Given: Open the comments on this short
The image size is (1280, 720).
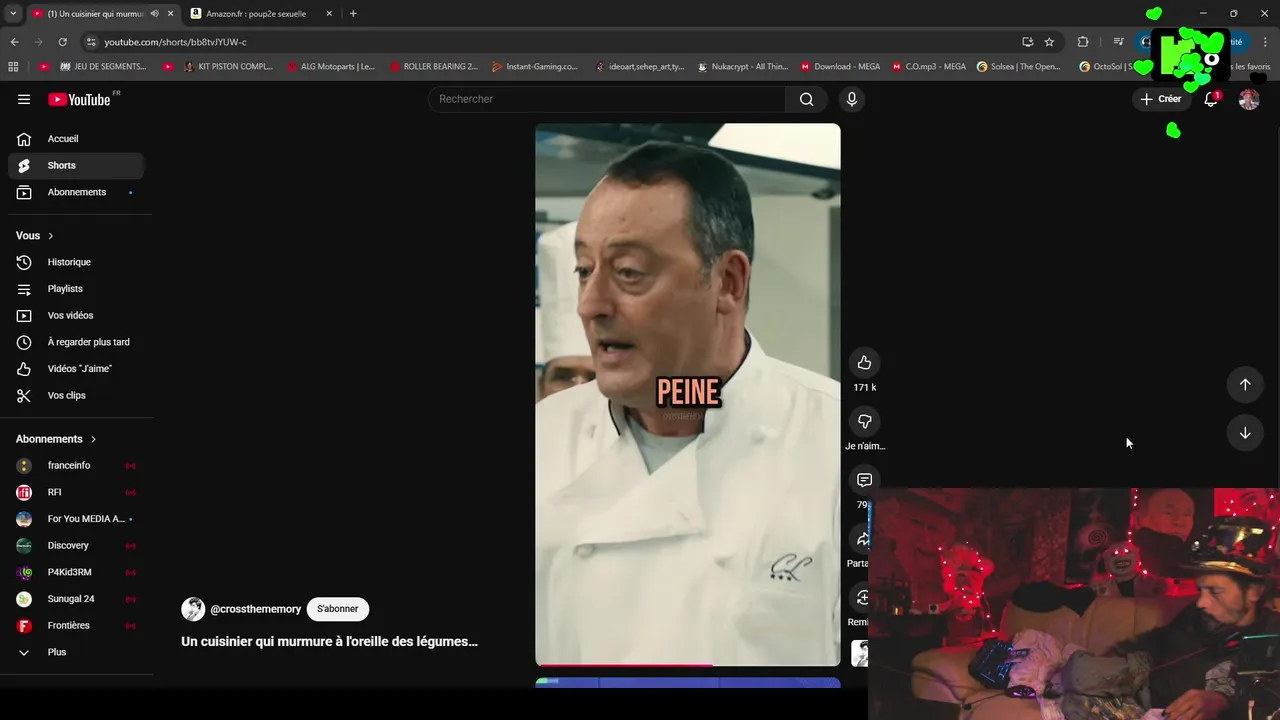Looking at the screenshot, I should click(864, 480).
